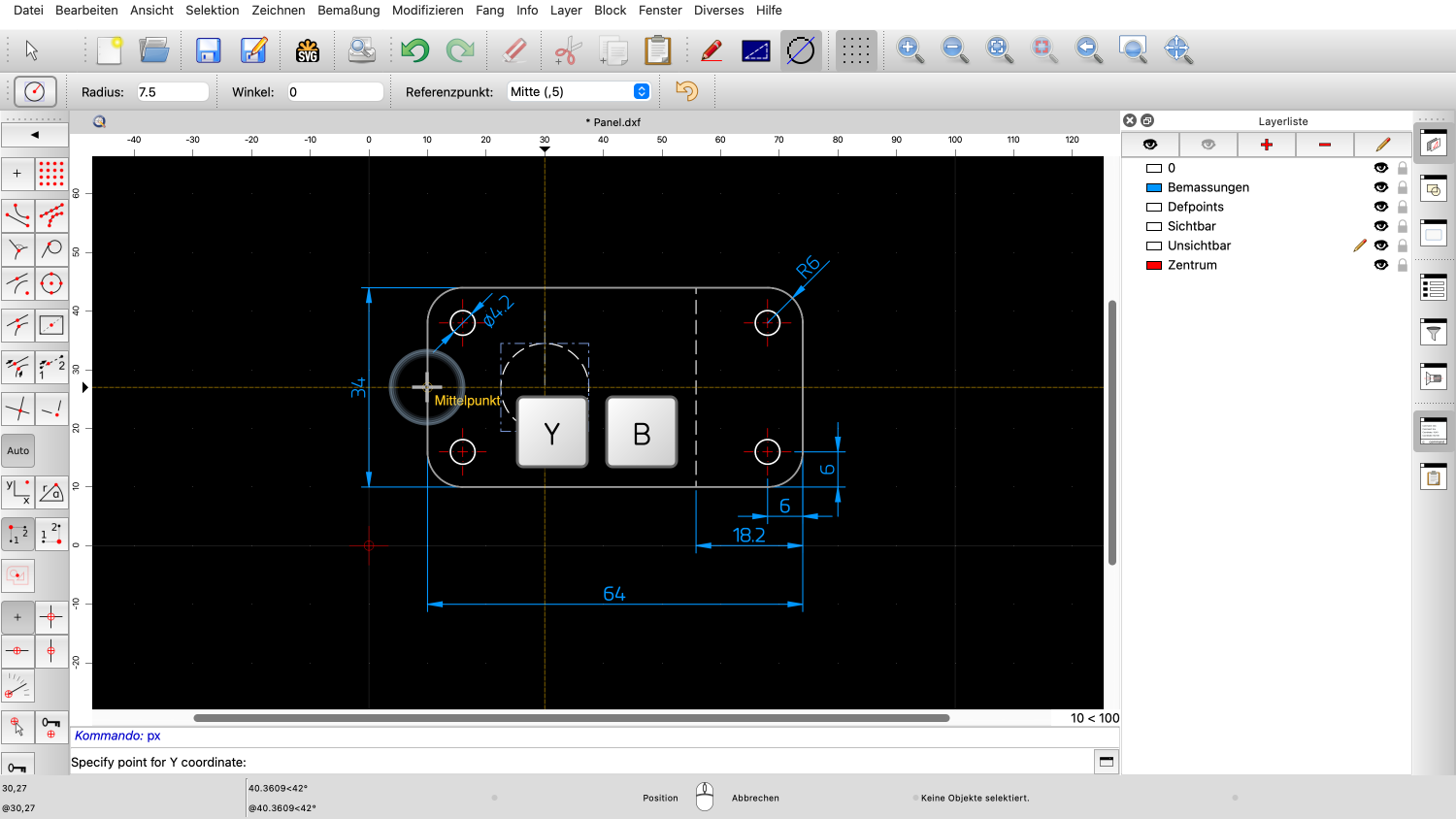This screenshot has height=819, width=1456.
Task: Click the SVG export icon
Action: tap(307, 49)
